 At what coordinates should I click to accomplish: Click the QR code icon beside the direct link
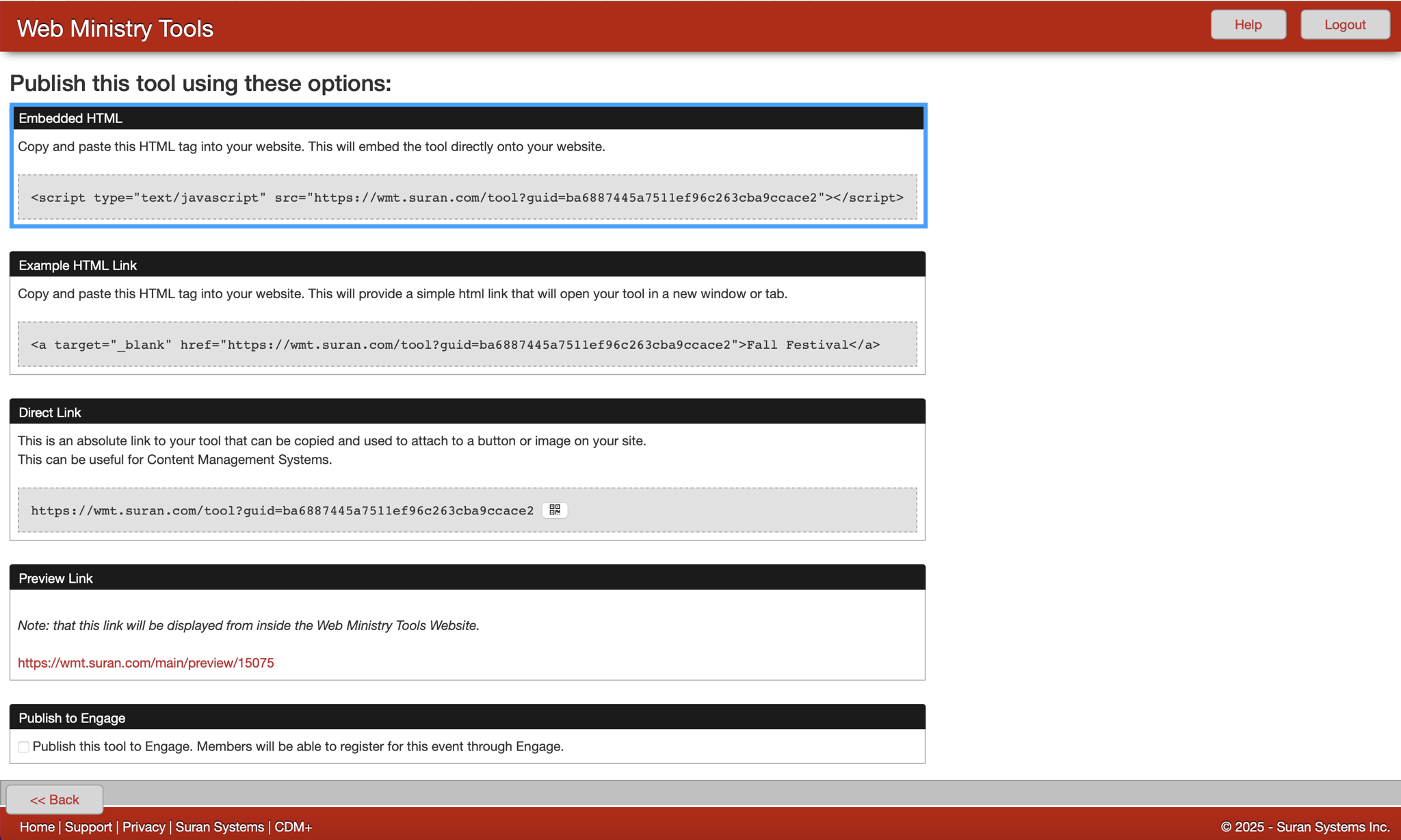coord(555,510)
